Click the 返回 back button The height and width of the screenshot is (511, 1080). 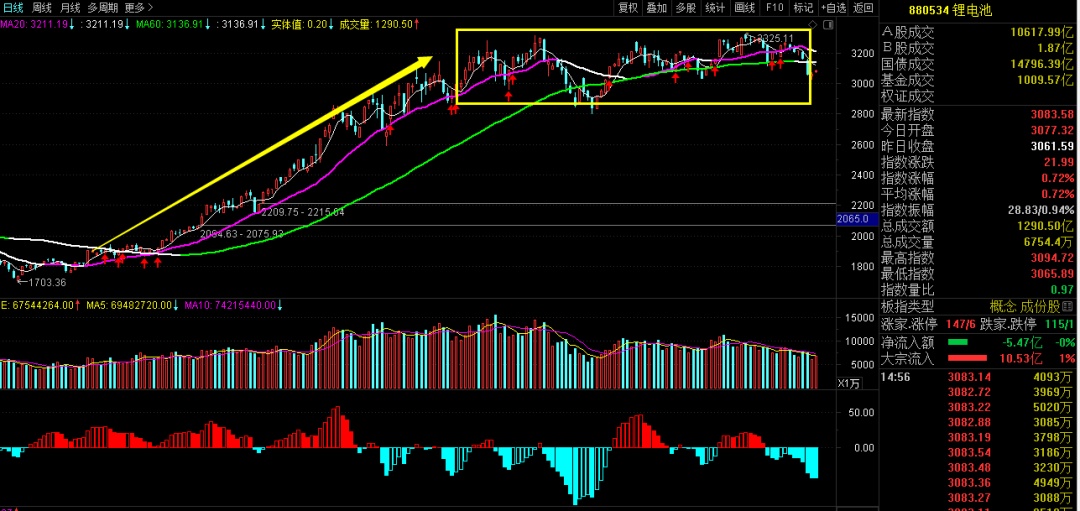(864, 7)
